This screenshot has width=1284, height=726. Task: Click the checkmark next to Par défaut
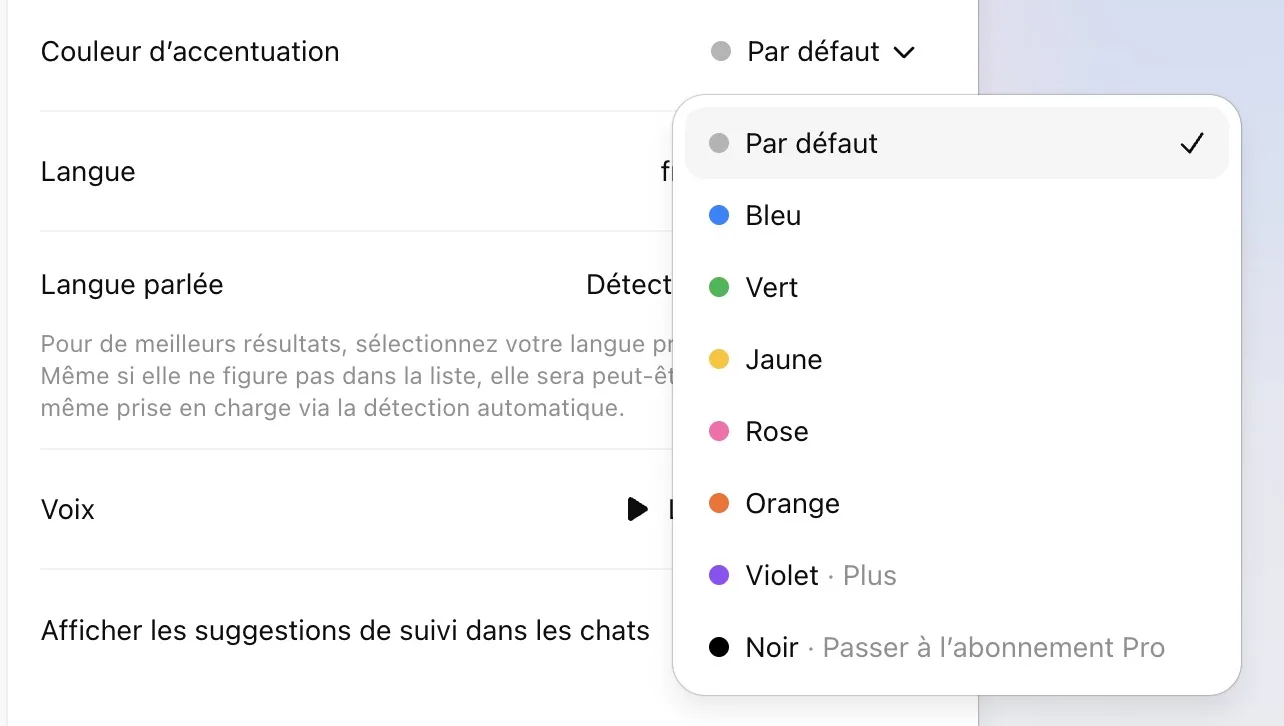1190,144
